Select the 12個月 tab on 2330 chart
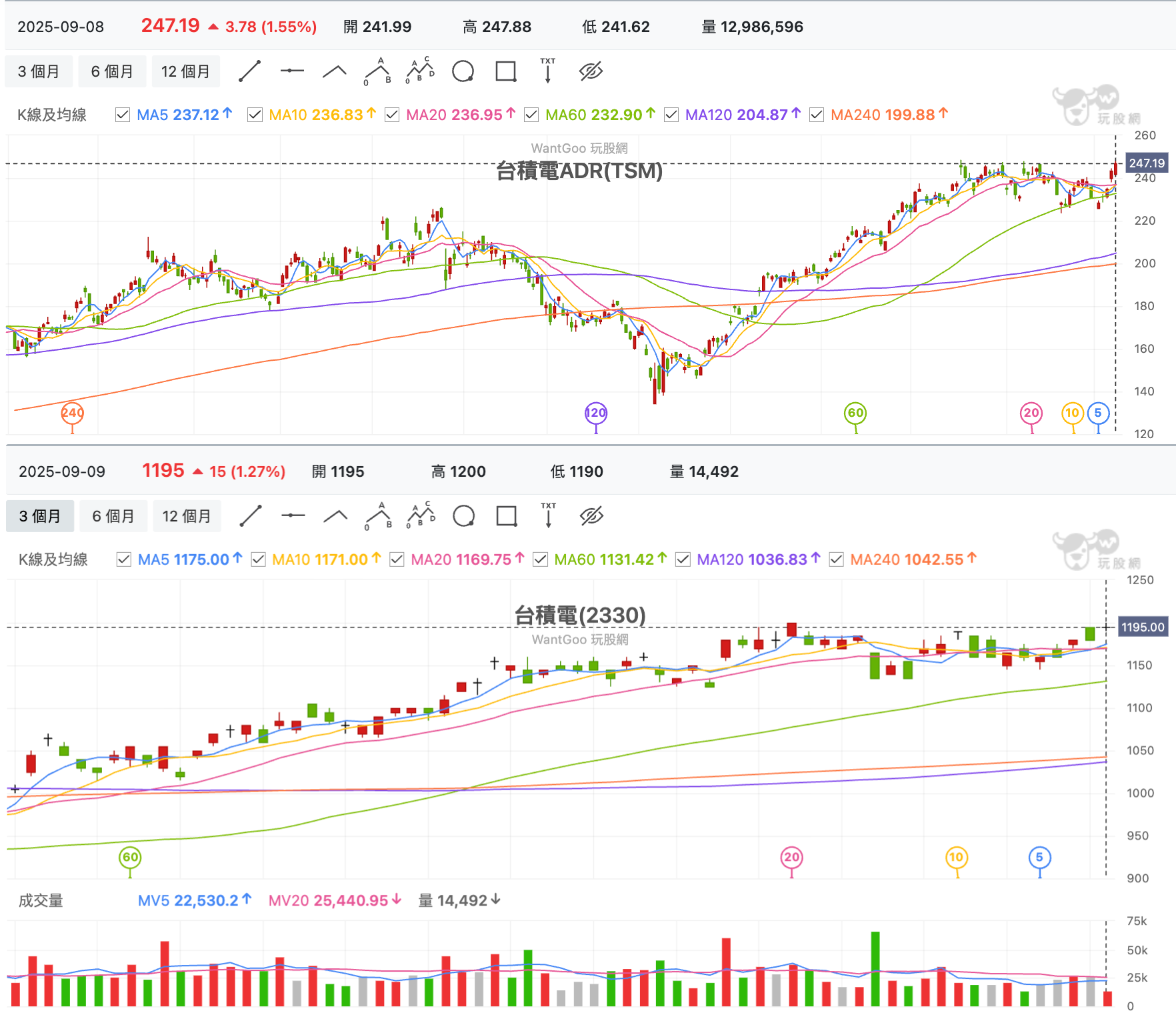 [x=187, y=515]
